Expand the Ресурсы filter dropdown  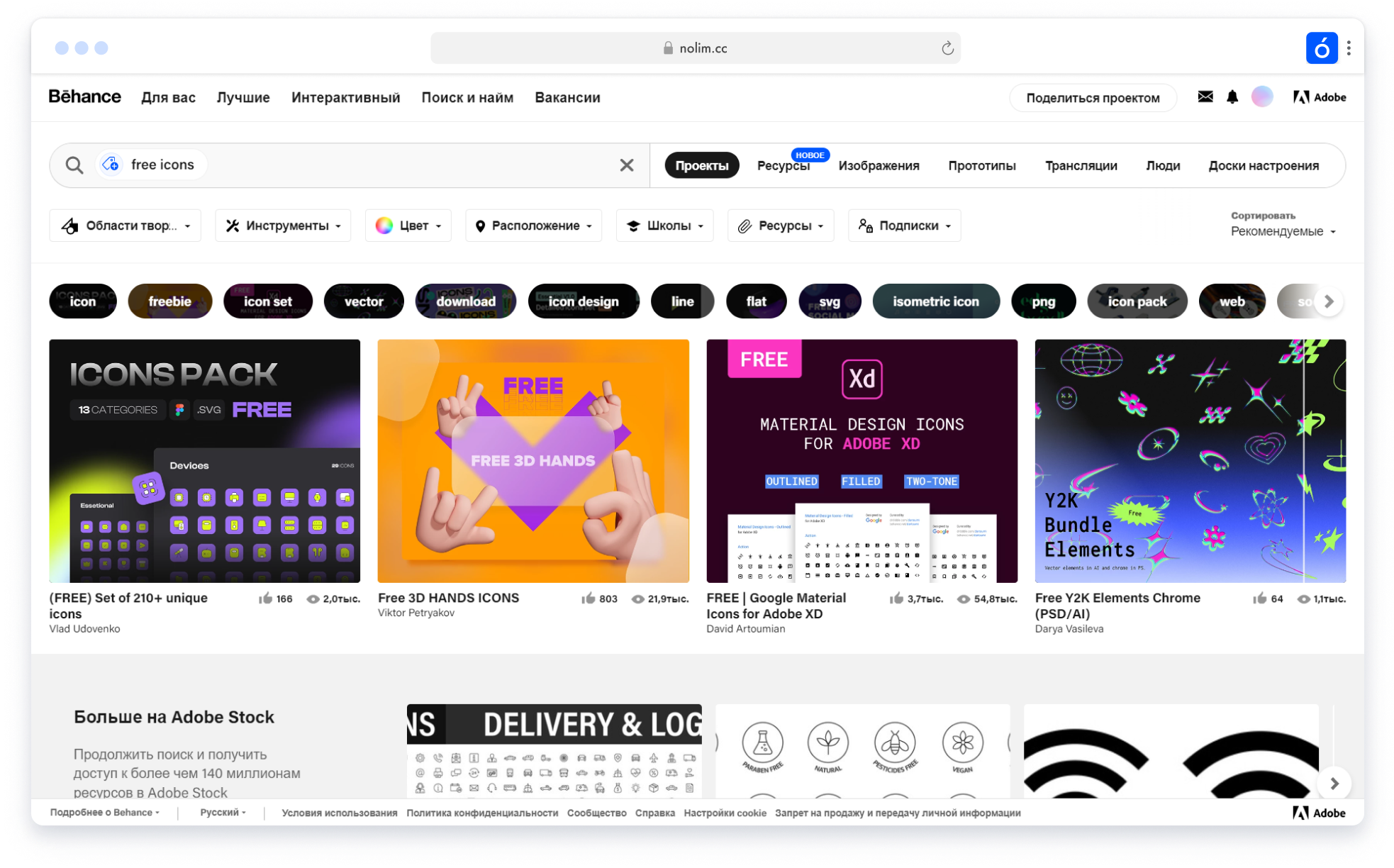point(781,226)
